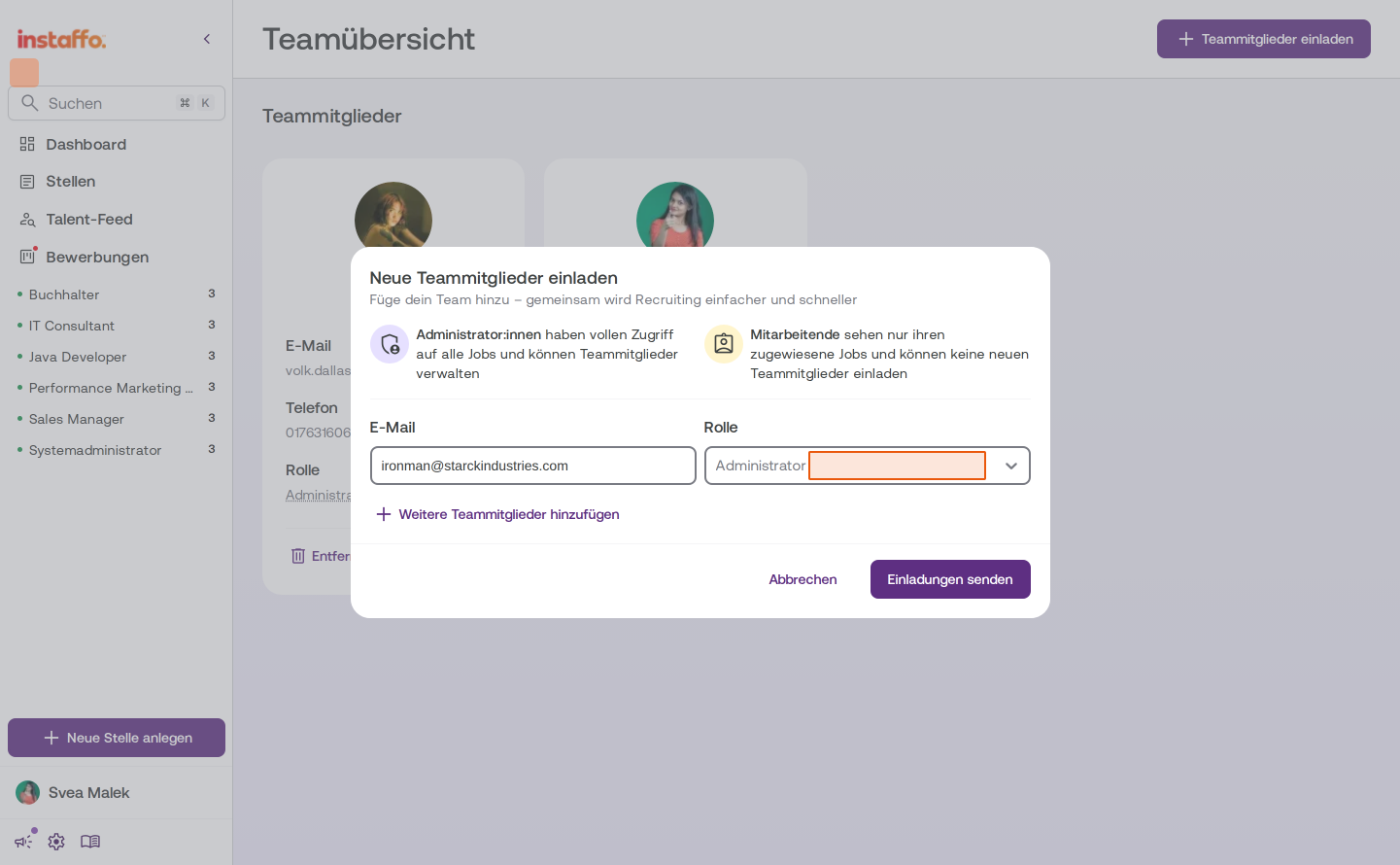Click the Suchen search field
This screenshot has width=1400, height=865.
(x=117, y=103)
